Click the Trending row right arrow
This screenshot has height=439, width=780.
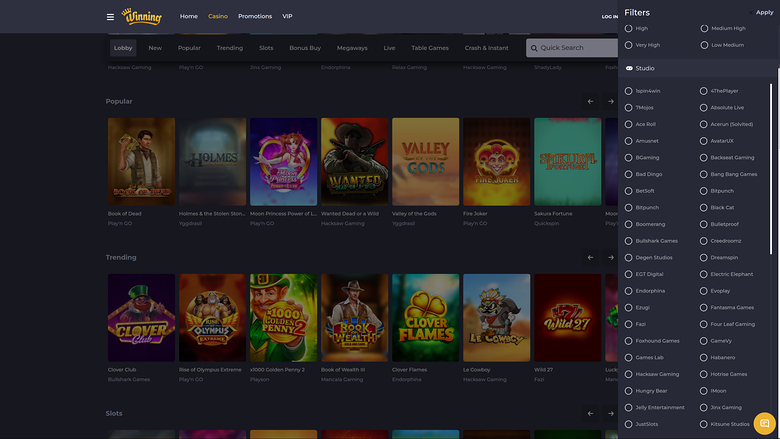pos(610,258)
